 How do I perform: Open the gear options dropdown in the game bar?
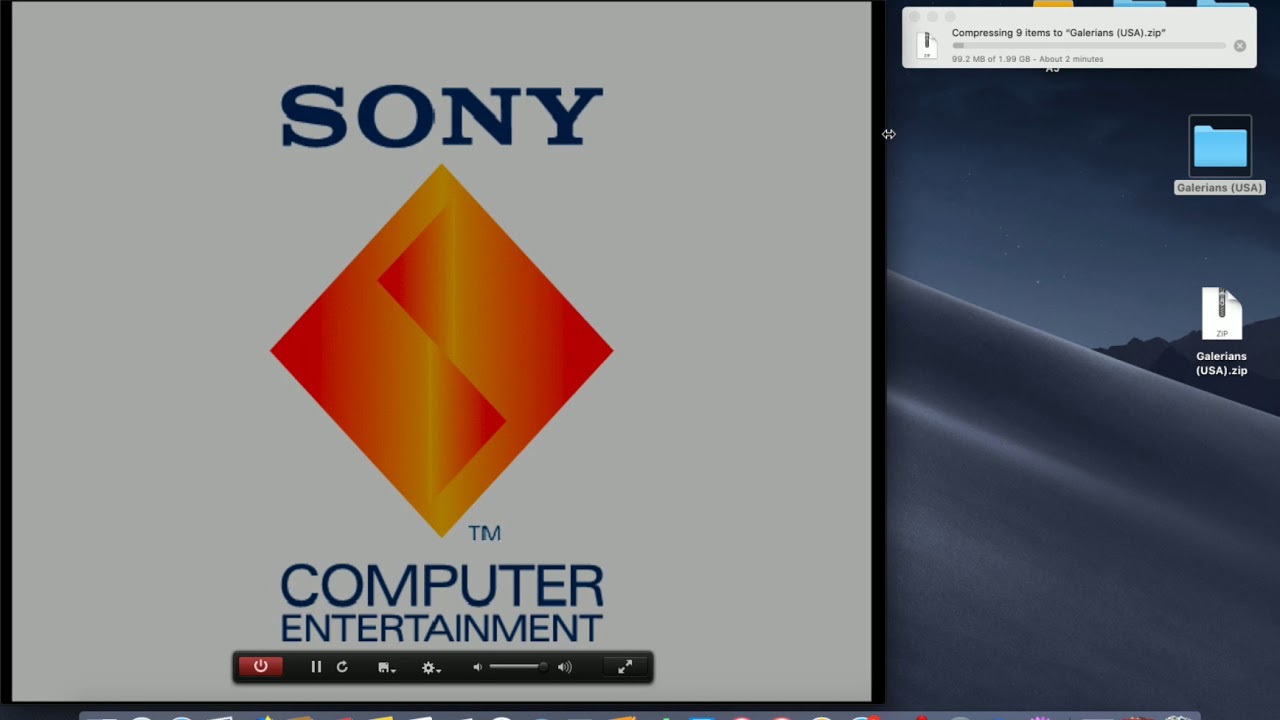pyautogui.click(x=431, y=668)
